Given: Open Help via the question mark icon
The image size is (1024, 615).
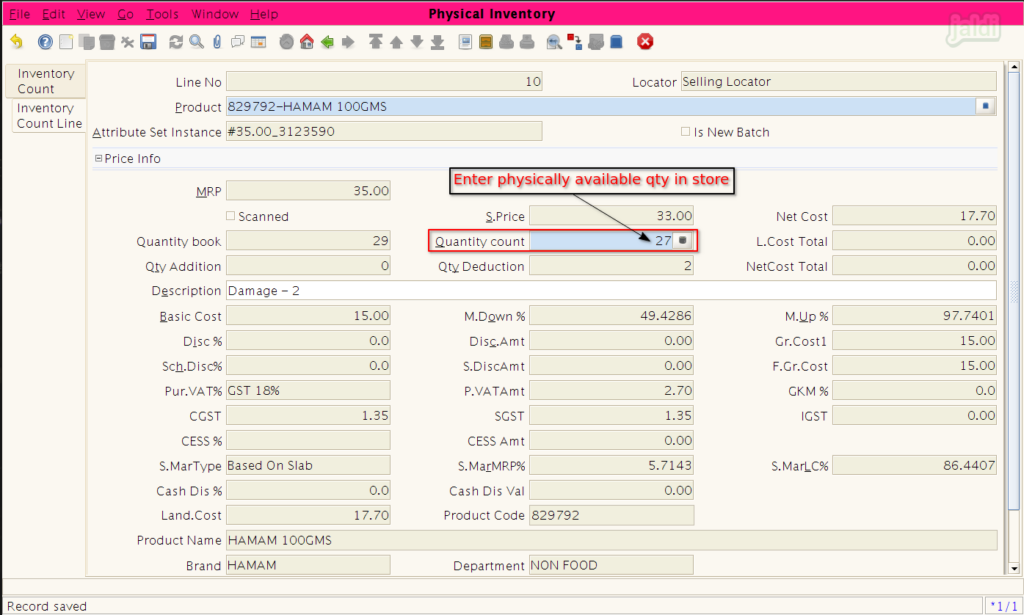Looking at the screenshot, I should pos(45,42).
